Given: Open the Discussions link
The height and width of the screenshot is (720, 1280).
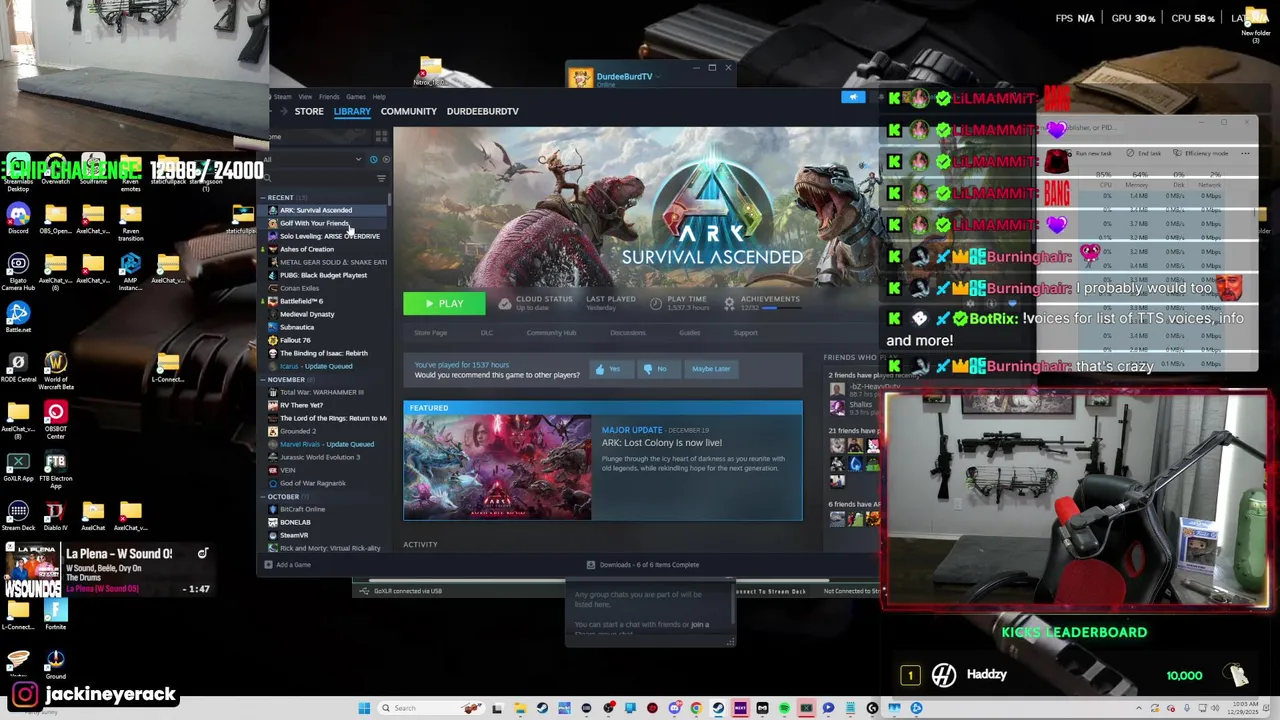Looking at the screenshot, I should pyautogui.click(x=628, y=333).
